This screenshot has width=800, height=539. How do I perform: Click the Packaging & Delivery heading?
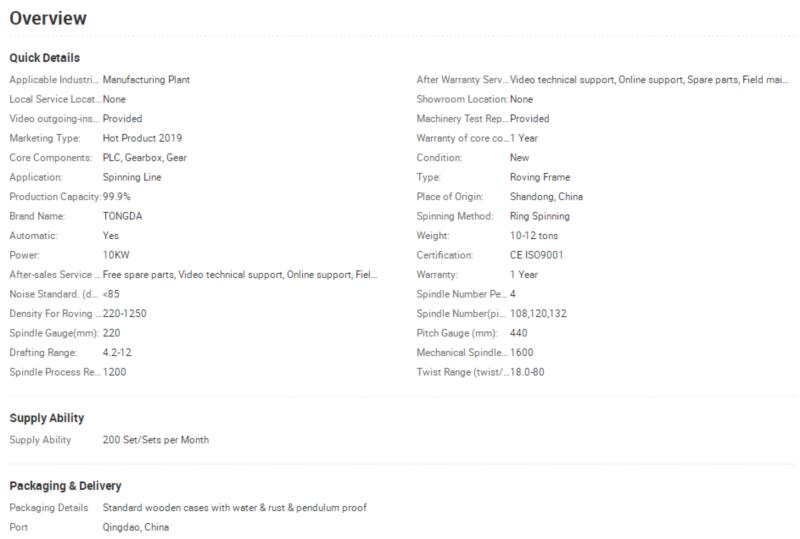coord(65,486)
